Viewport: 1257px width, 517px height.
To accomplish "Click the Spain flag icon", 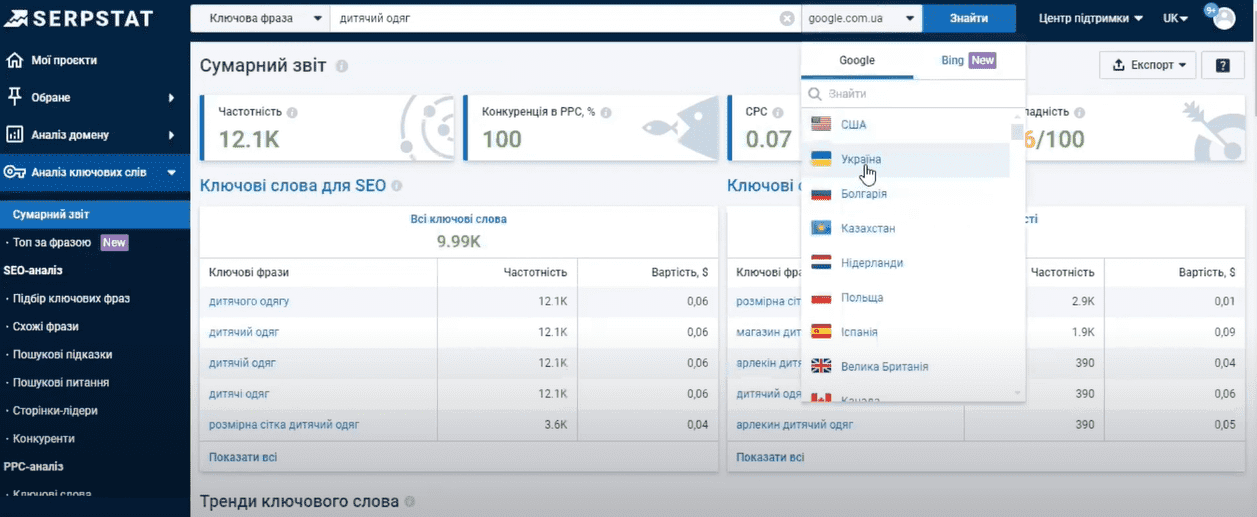I will click(821, 332).
